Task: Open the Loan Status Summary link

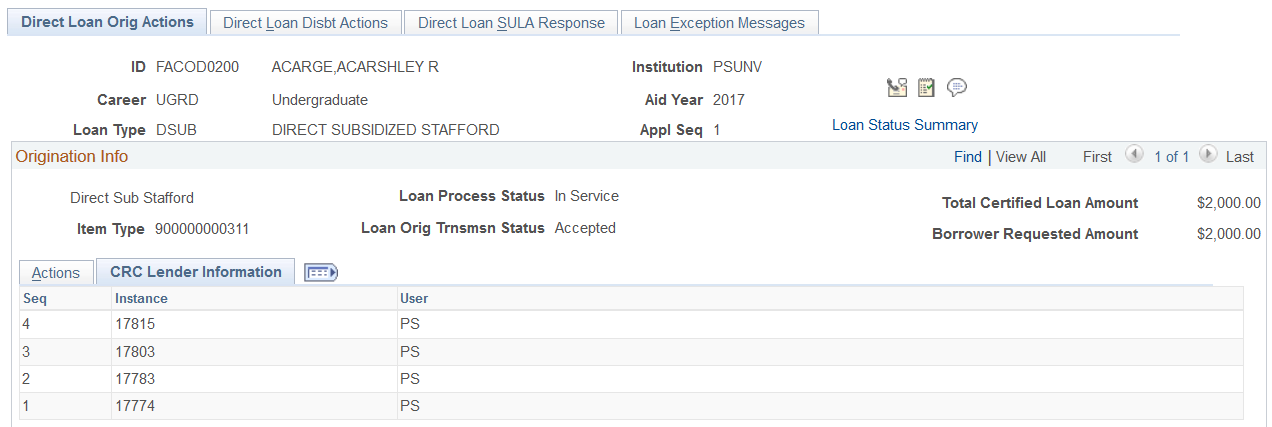Action: pyautogui.click(x=905, y=125)
